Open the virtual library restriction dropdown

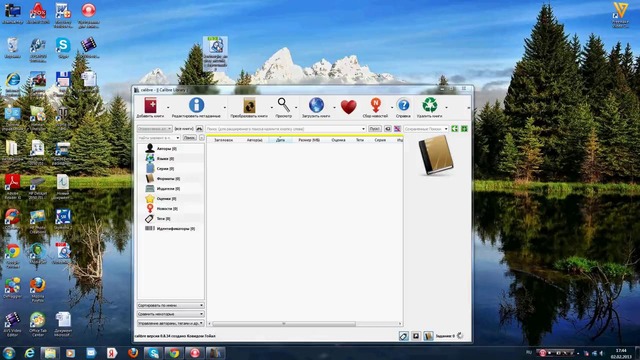tap(155, 129)
